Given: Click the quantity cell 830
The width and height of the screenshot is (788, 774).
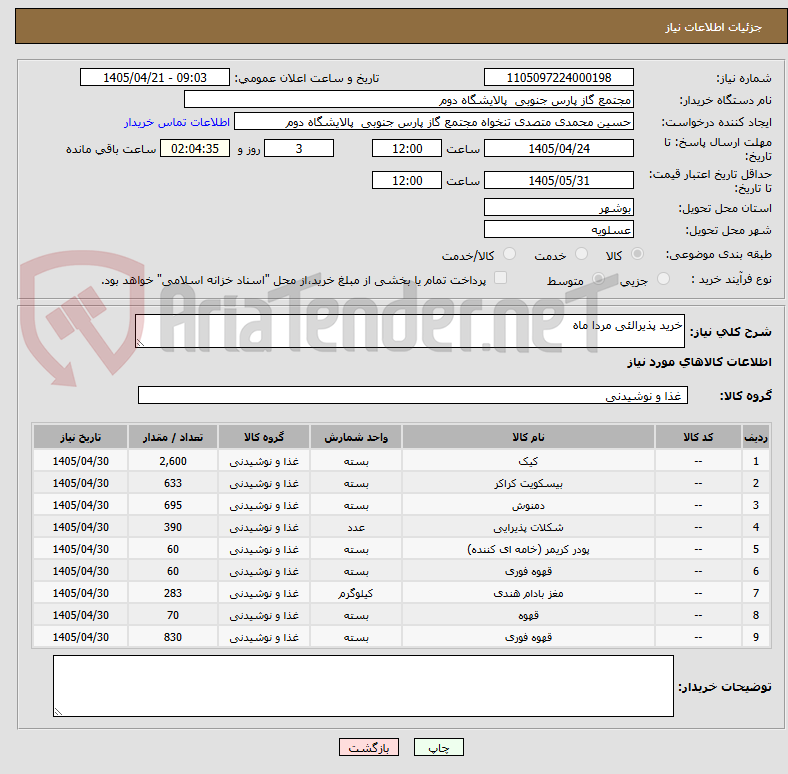Looking at the screenshot, I should [173, 637].
